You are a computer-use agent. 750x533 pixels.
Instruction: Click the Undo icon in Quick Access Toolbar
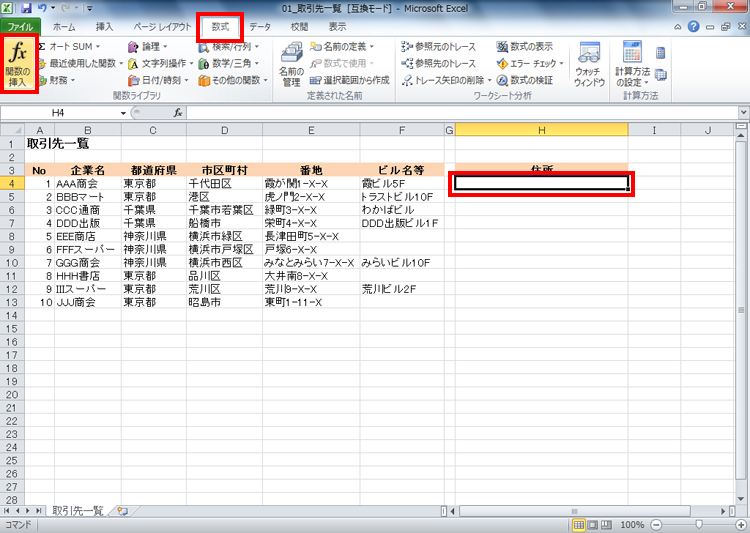42,8
